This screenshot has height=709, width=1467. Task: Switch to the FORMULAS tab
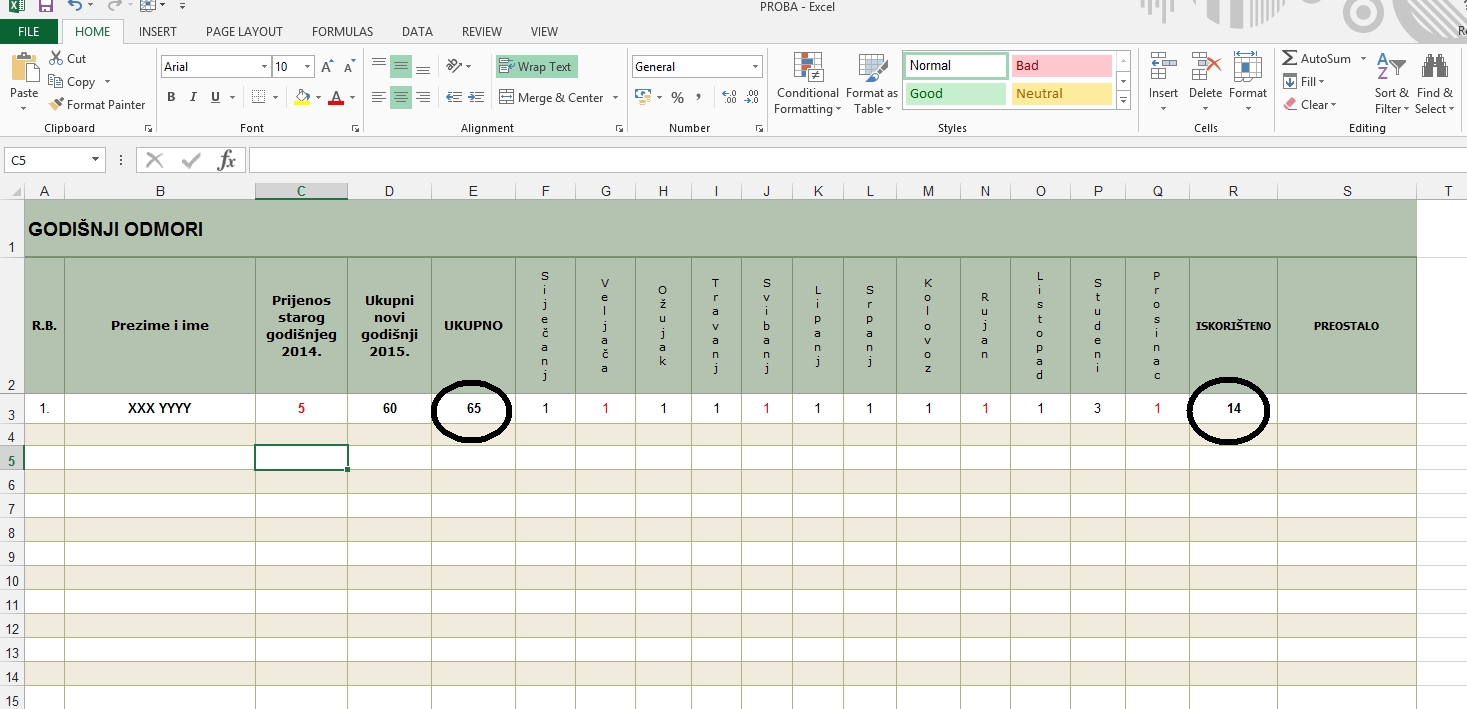tap(342, 32)
